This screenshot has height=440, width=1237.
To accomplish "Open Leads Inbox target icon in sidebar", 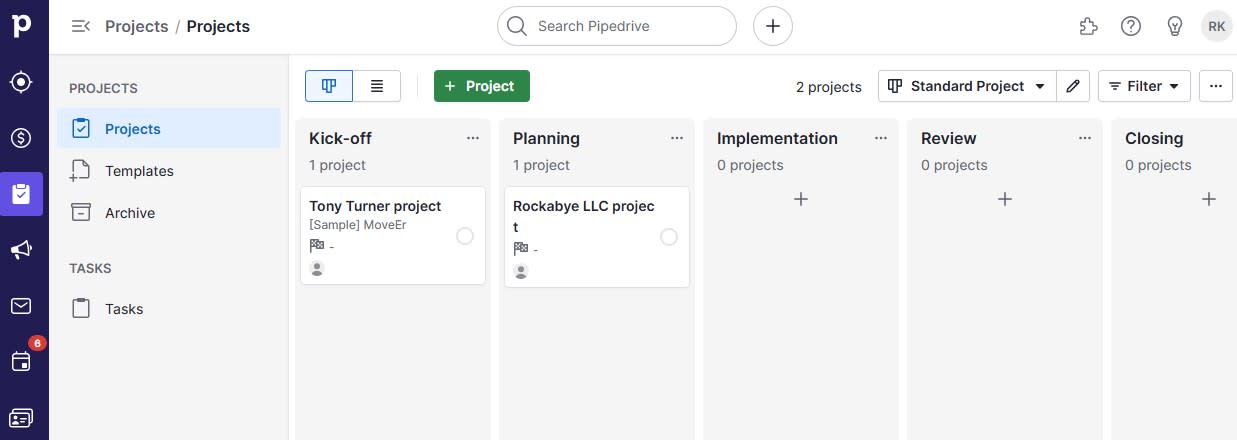I will pos(21,82).
